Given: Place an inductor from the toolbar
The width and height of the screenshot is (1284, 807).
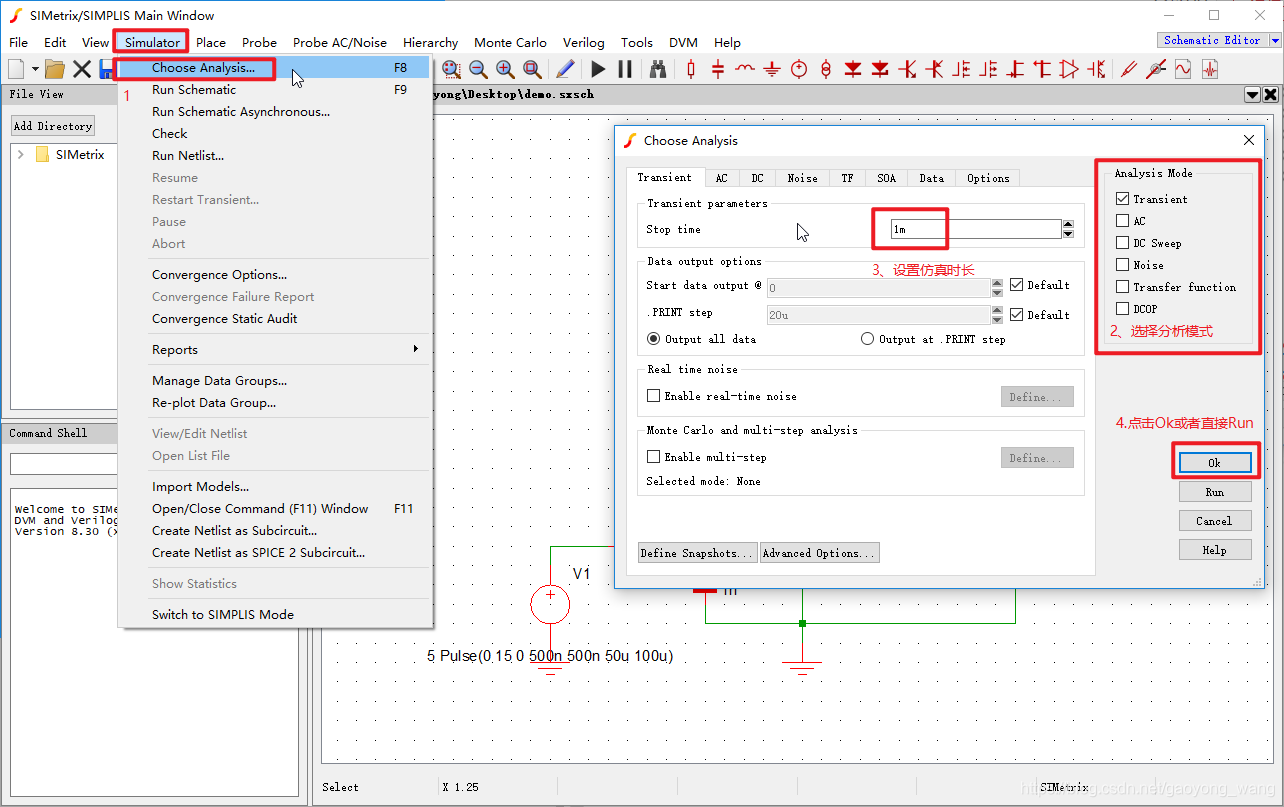Looking at the screenshot, I should [745, 69].
